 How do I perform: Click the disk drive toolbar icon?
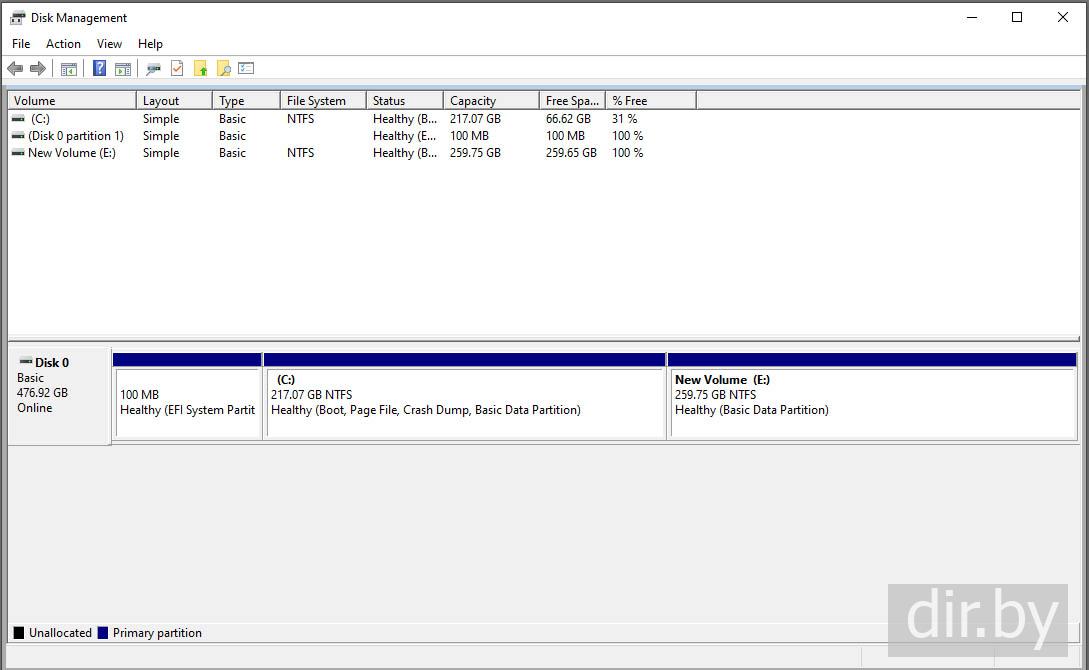tap(153, 69)
